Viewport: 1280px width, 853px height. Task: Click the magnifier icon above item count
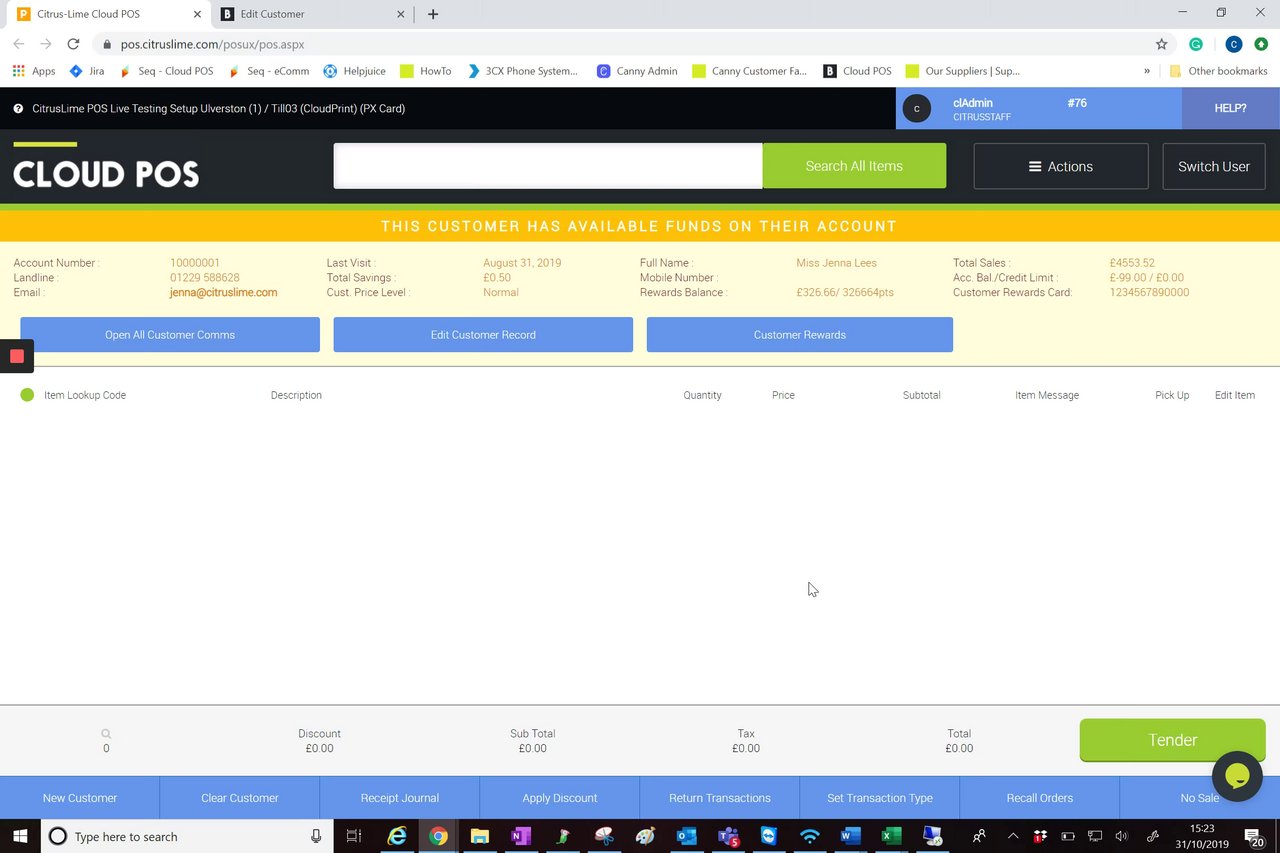click(106, 734)
